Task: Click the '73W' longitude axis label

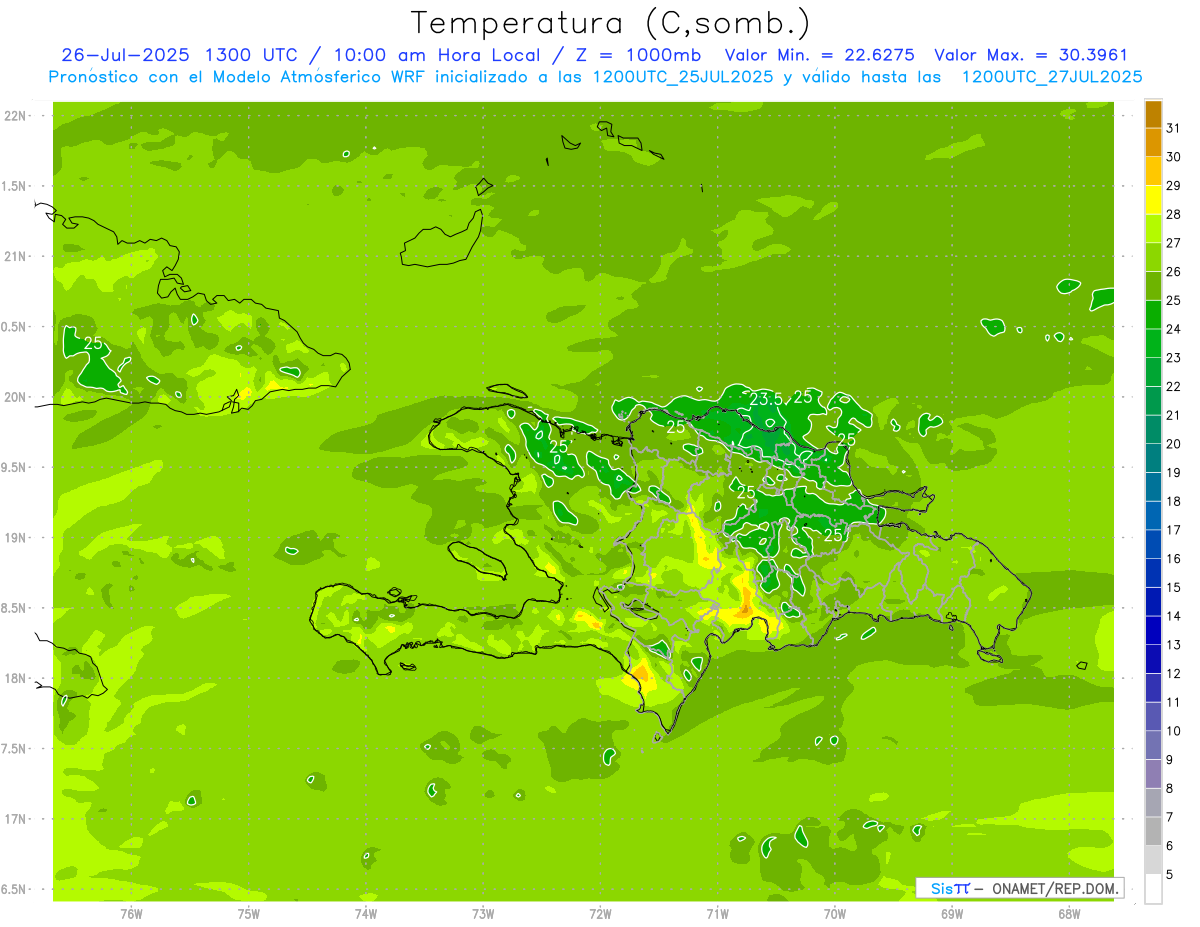Action: point(483,914)
